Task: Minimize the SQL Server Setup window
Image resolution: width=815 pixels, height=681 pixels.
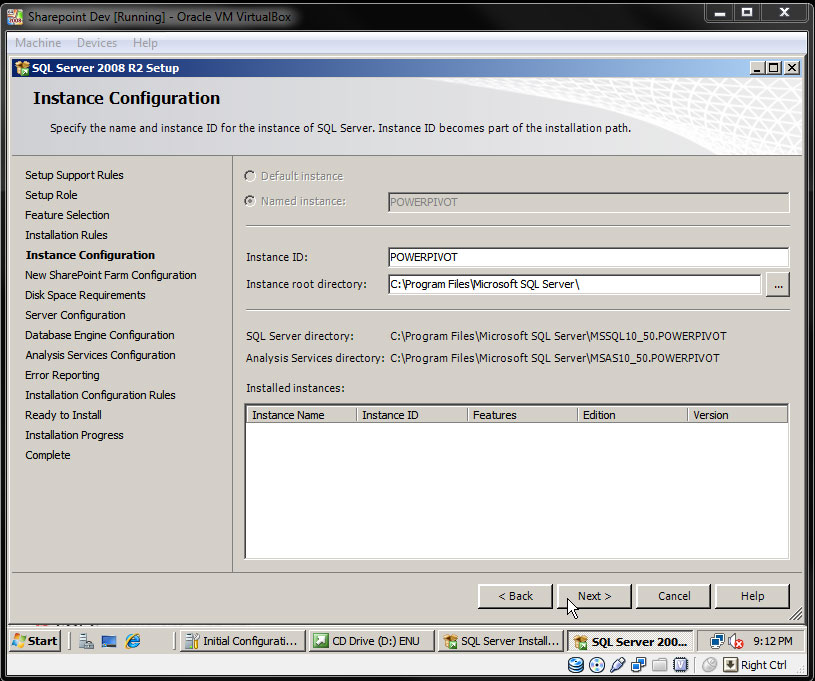Action: 758,68
